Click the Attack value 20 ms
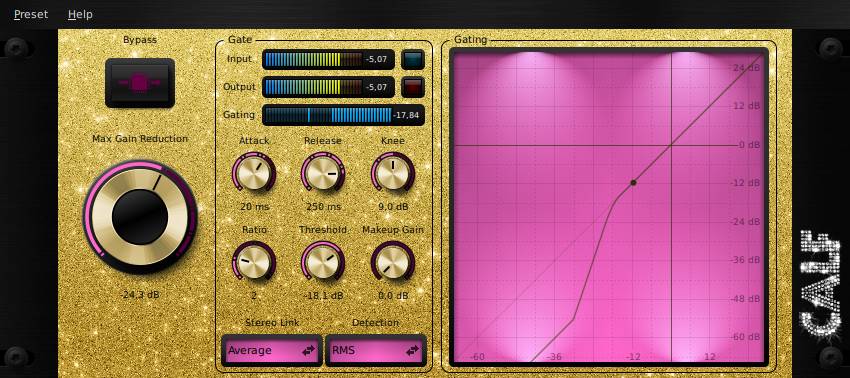This screenshot has height=378, width=850. [x=254, y=207]
